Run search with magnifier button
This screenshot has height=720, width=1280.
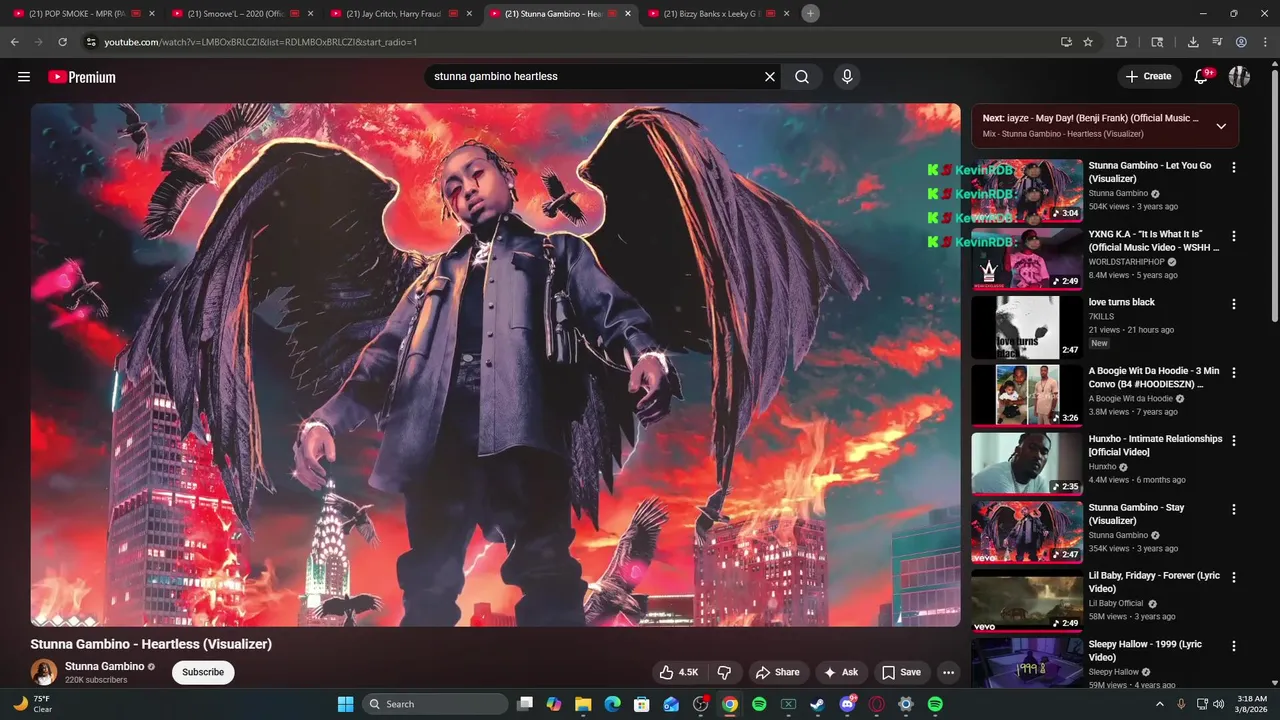[x=802, y=77]
